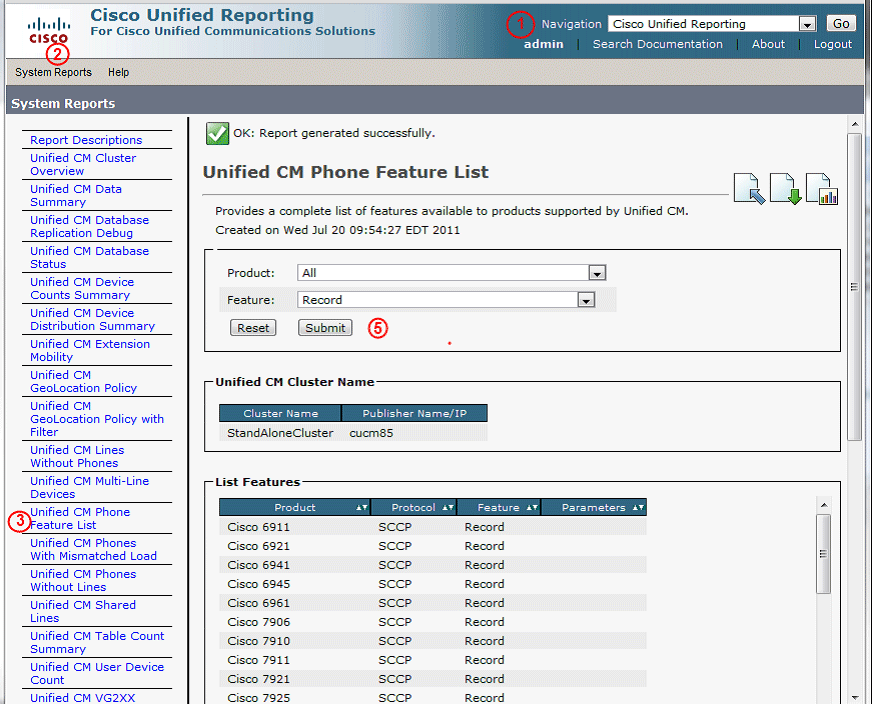Open Unified CM GeoLocation Policy with Filter

[97, 419]
